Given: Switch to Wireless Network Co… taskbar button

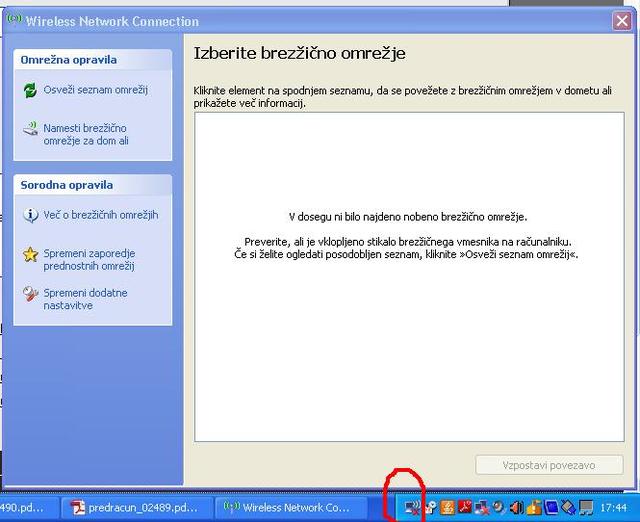Looking at the screenshot, I should pyautogui.click(x=291, y=508).
